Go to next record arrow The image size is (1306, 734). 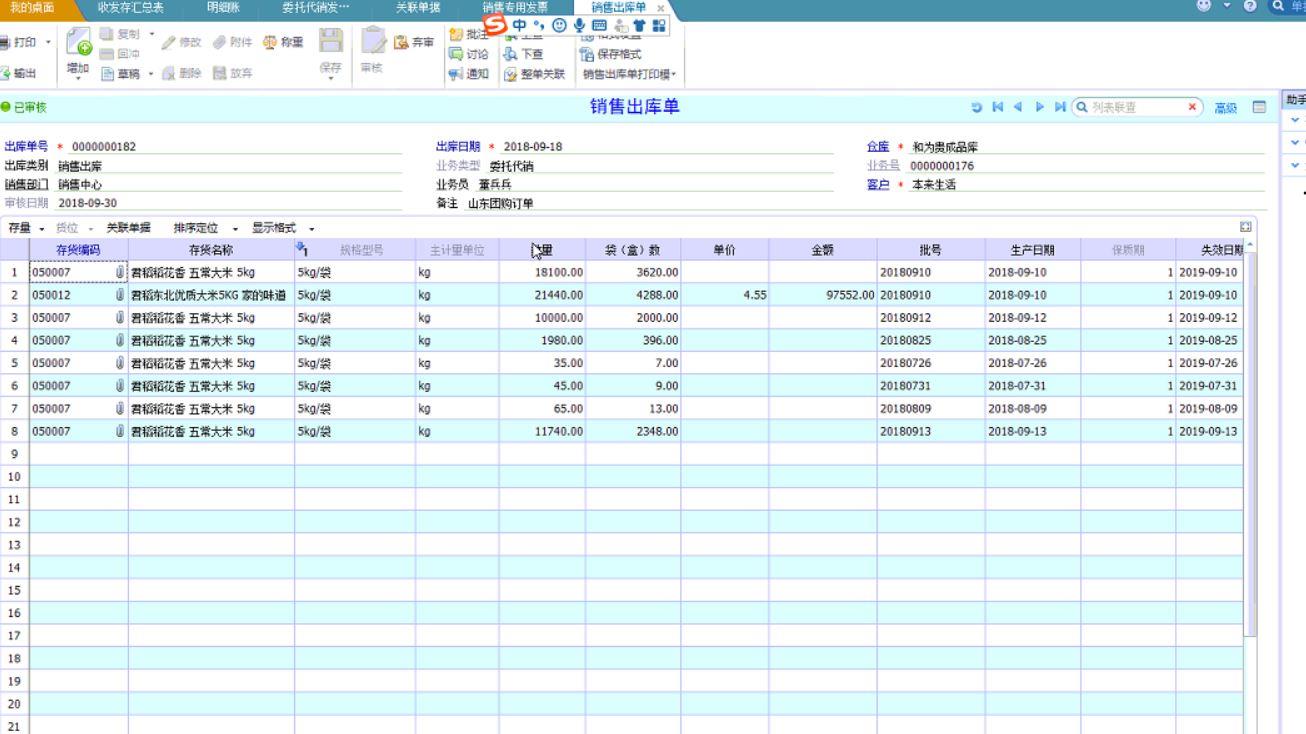click(x=1039, y=107)
